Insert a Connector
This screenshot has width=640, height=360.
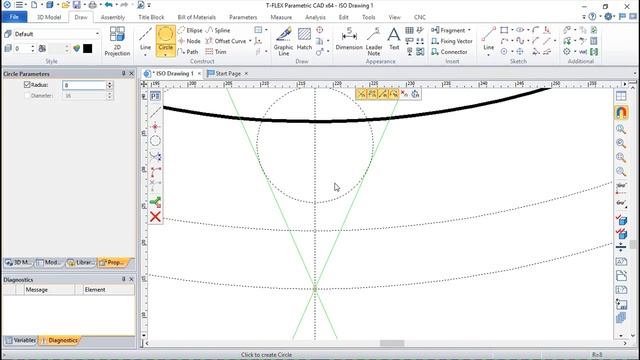click(x=449, y=52)
